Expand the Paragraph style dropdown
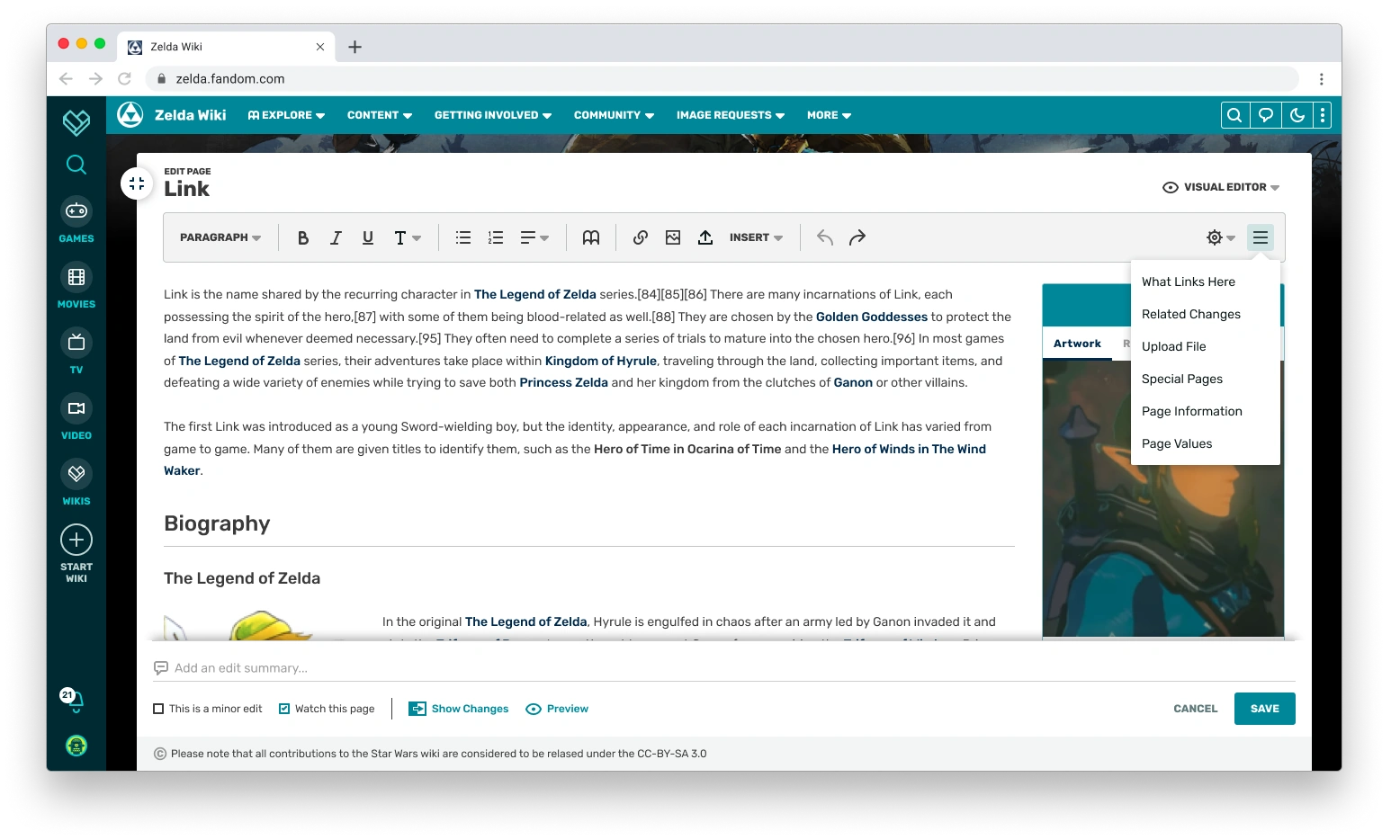Screen dimensions: 1400x840 click(220, 237)
